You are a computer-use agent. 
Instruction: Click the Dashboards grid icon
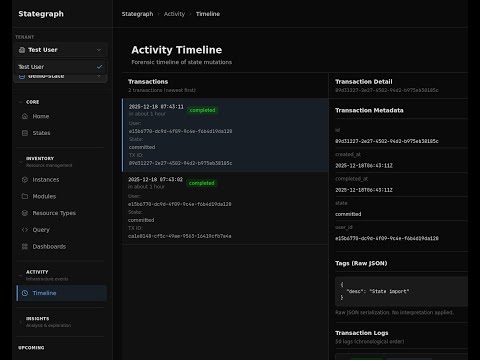click(x=25, y=246)
